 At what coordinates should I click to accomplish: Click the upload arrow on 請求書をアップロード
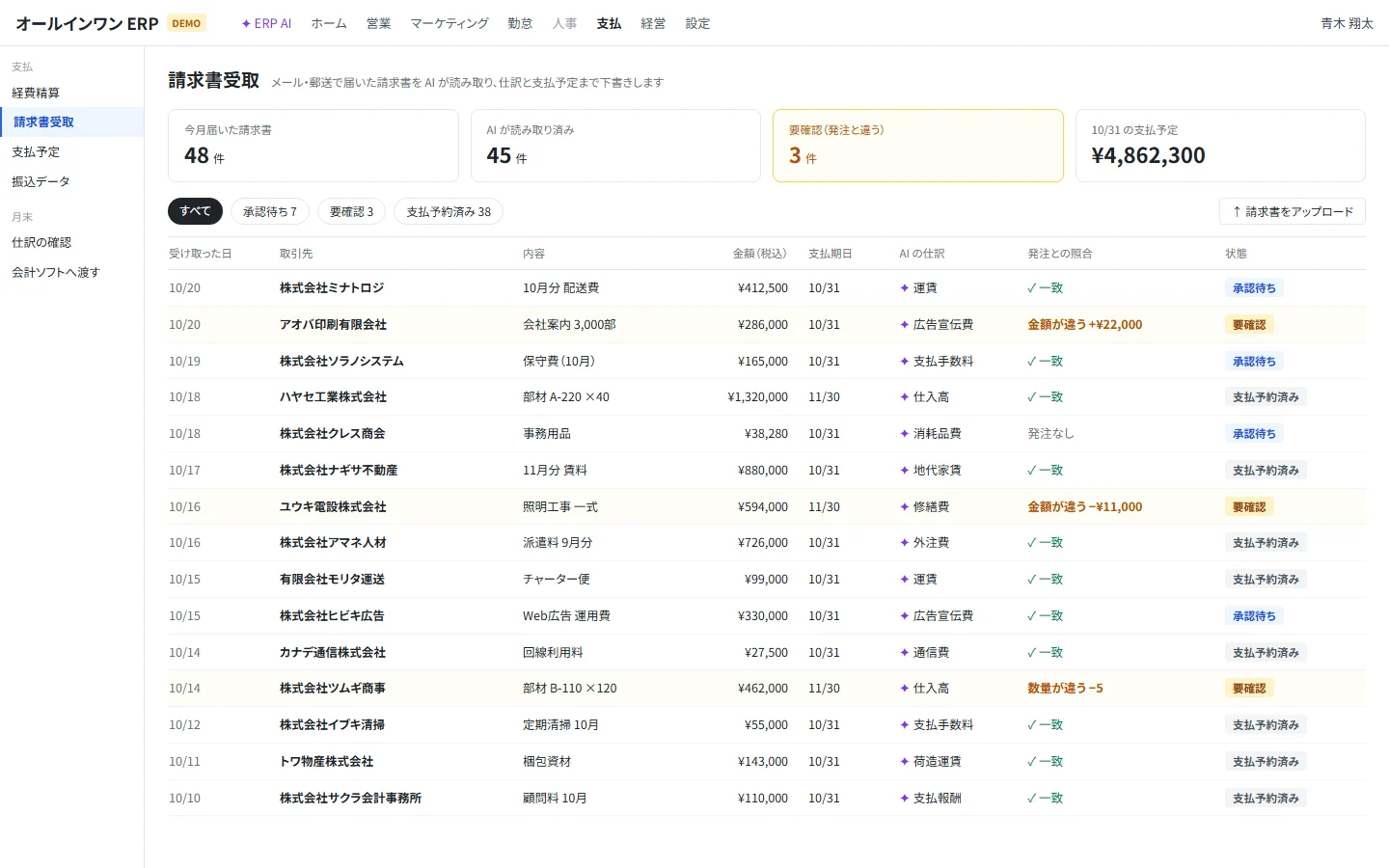[x=1237, y=211]
